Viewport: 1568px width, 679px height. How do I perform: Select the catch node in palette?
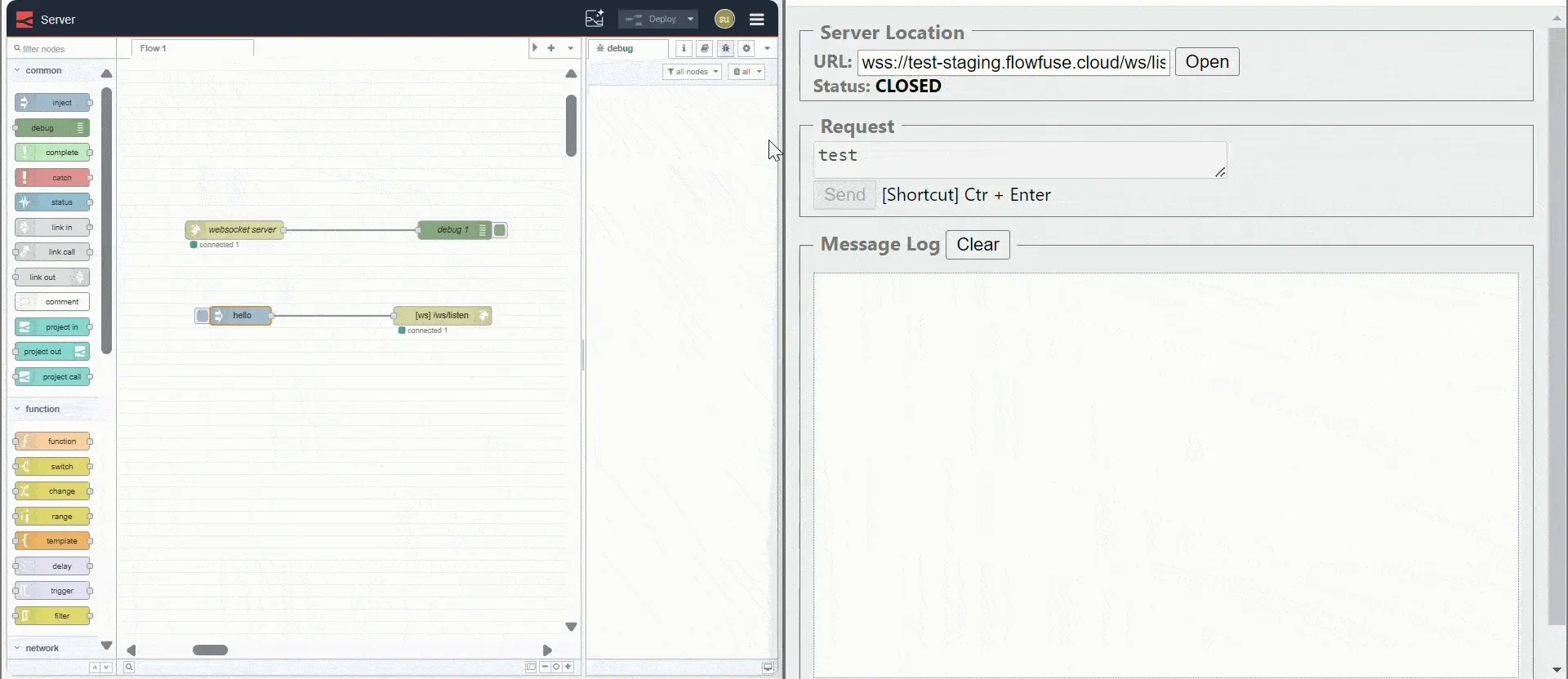pos(52,178)
